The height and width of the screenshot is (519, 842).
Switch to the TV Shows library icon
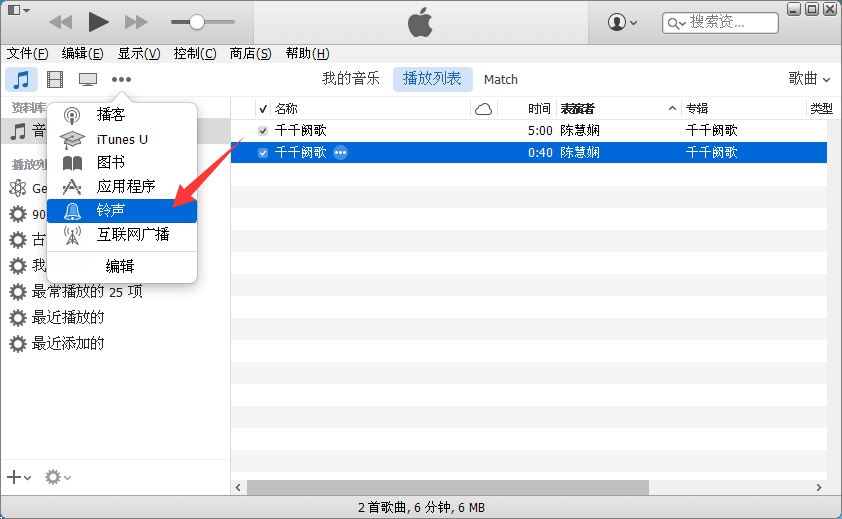(x=88, y=80)
